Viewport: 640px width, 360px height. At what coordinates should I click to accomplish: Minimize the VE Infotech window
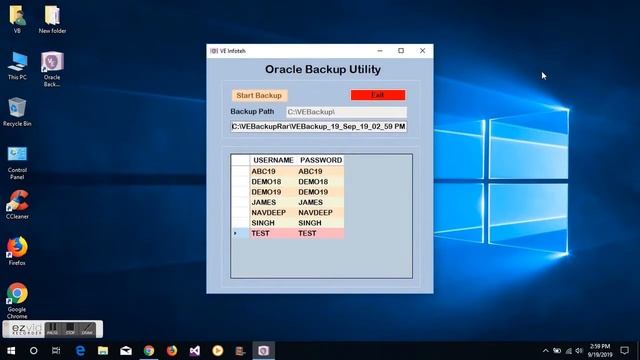pos(380,51)
